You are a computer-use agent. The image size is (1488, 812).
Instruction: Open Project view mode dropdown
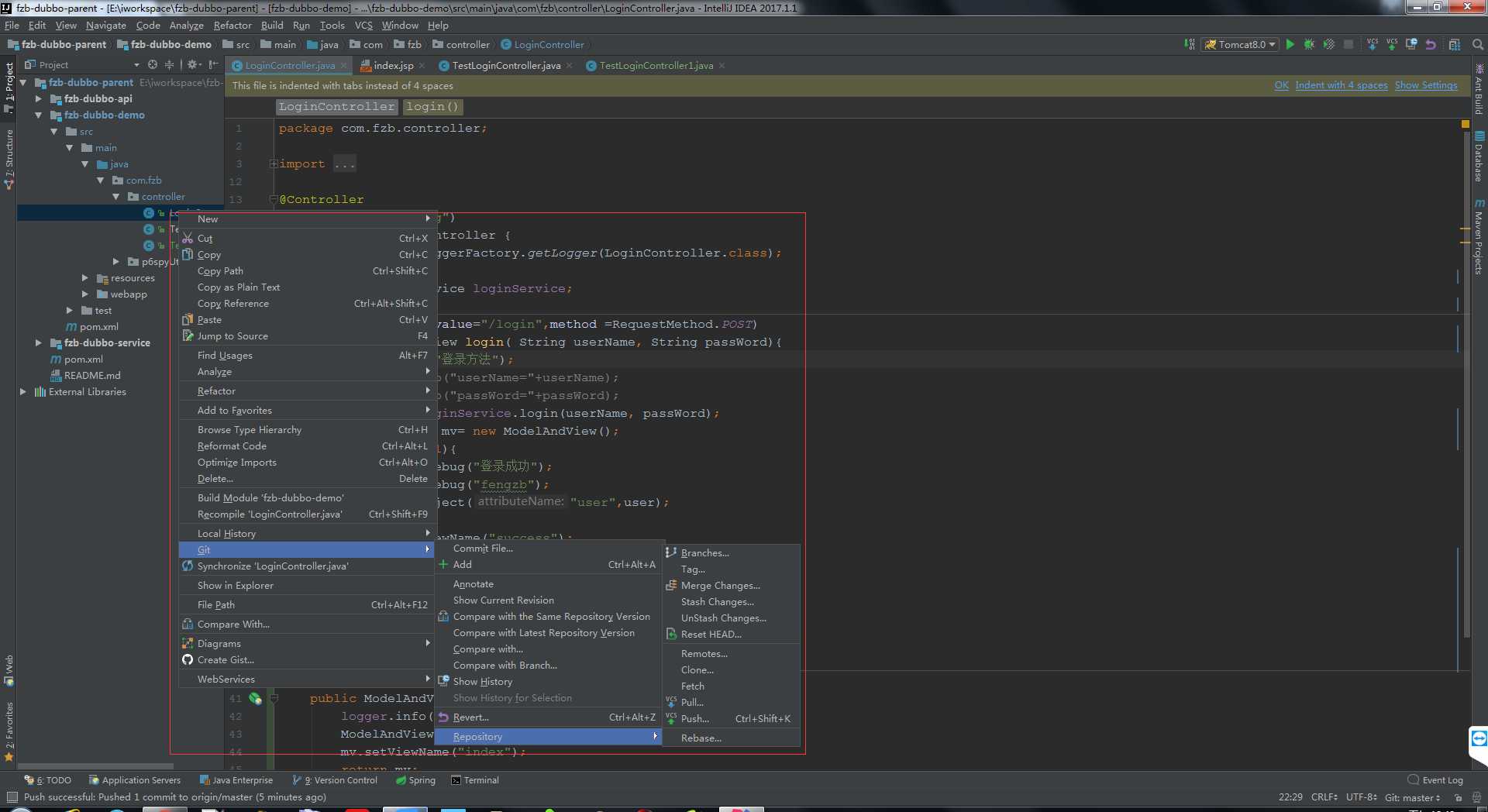[136, 65]
